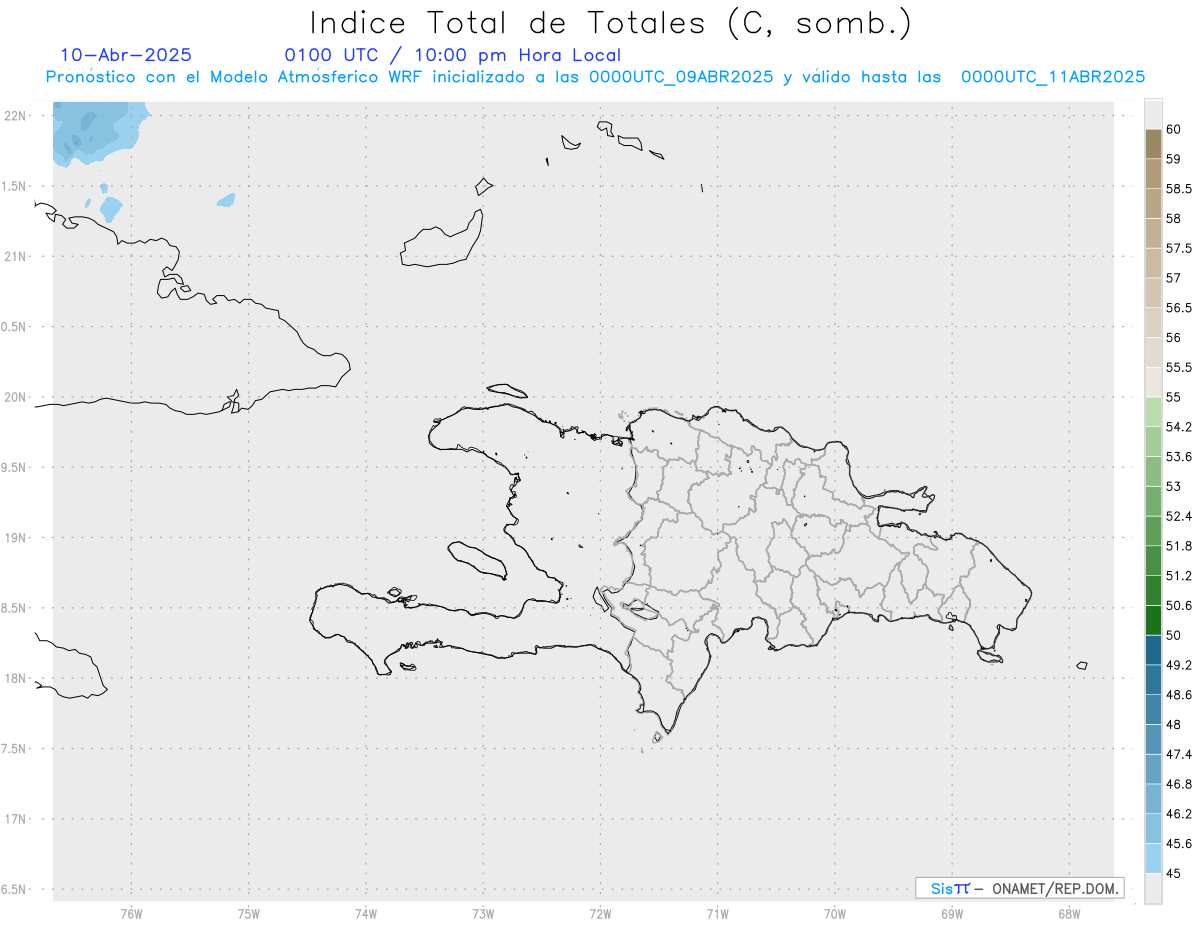Click the '21N' latitude label
The image size is (1200, 927).
(x=15, y=257)
